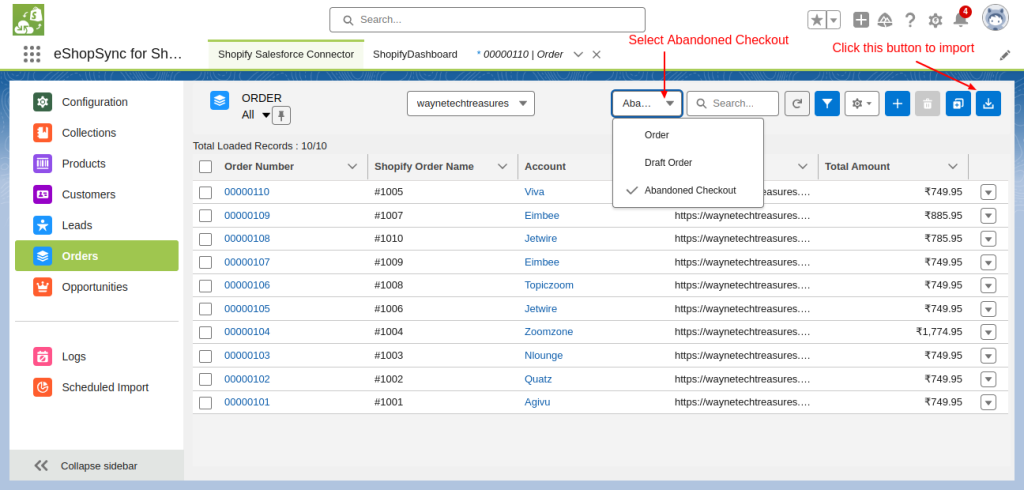Click the help question mark icon
This screenshot has height=490, width=1024.
910,20
